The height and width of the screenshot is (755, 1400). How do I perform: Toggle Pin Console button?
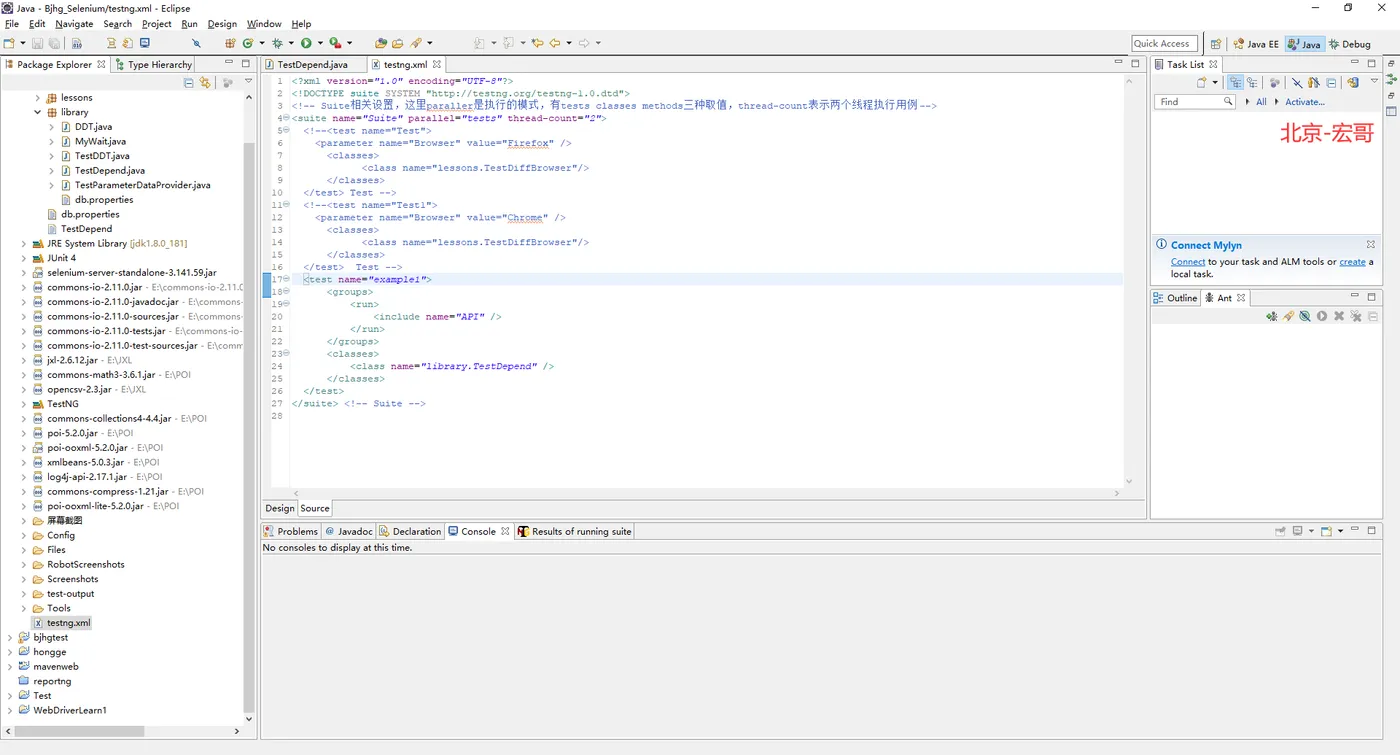coord(1280,531)
